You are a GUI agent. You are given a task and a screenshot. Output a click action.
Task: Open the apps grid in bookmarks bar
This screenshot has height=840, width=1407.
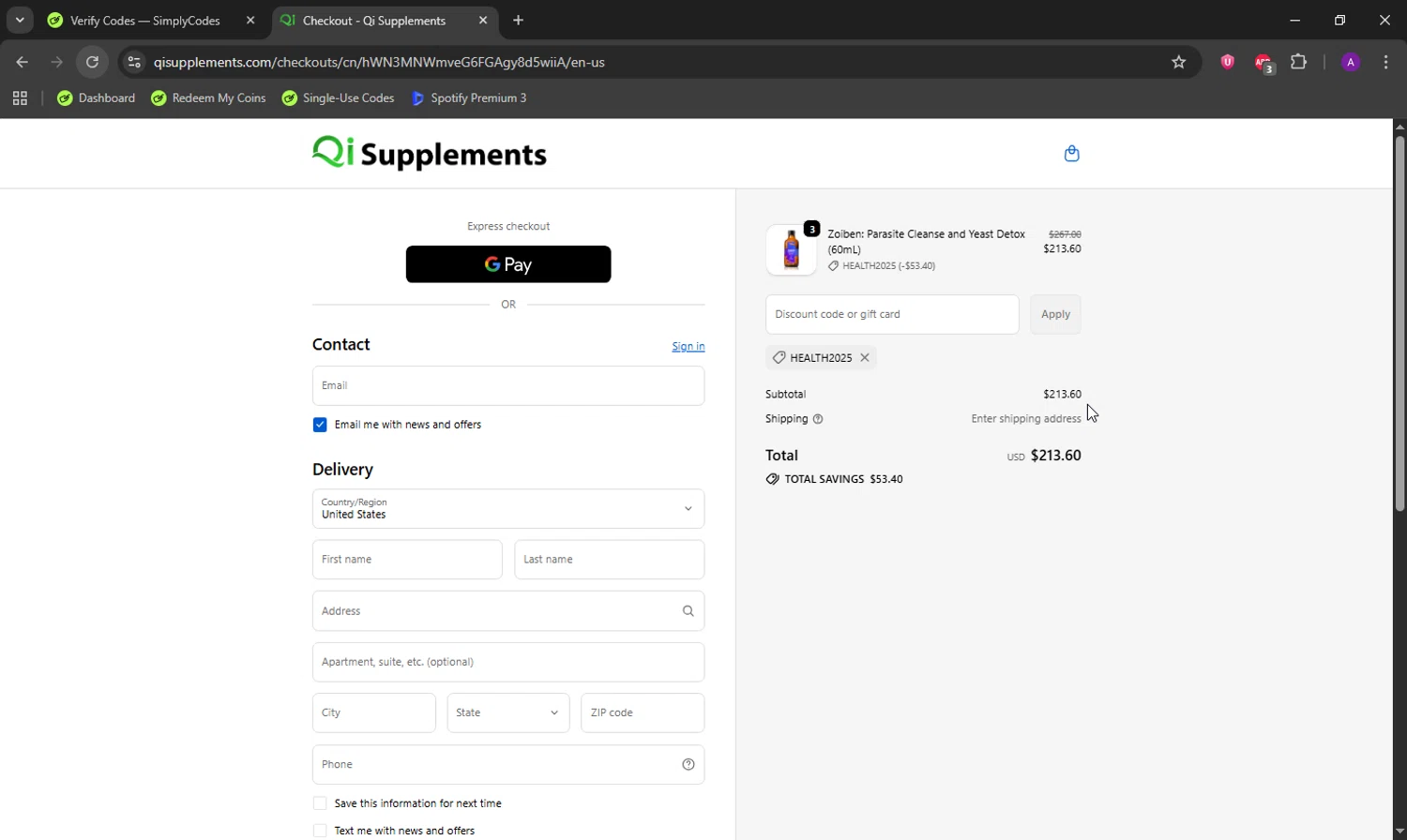[20, 97]
